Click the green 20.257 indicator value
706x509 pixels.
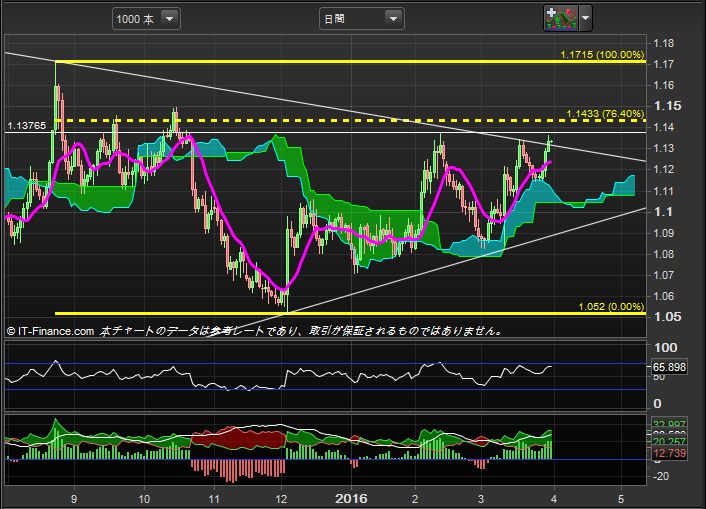669,441
